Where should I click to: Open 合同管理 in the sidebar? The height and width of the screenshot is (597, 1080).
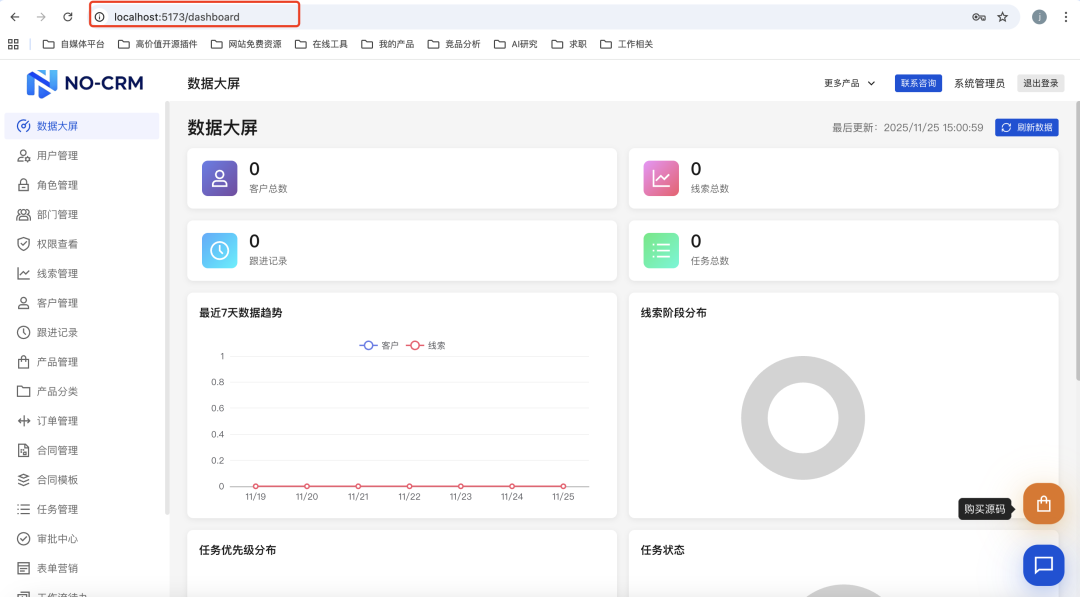[82, 450]
